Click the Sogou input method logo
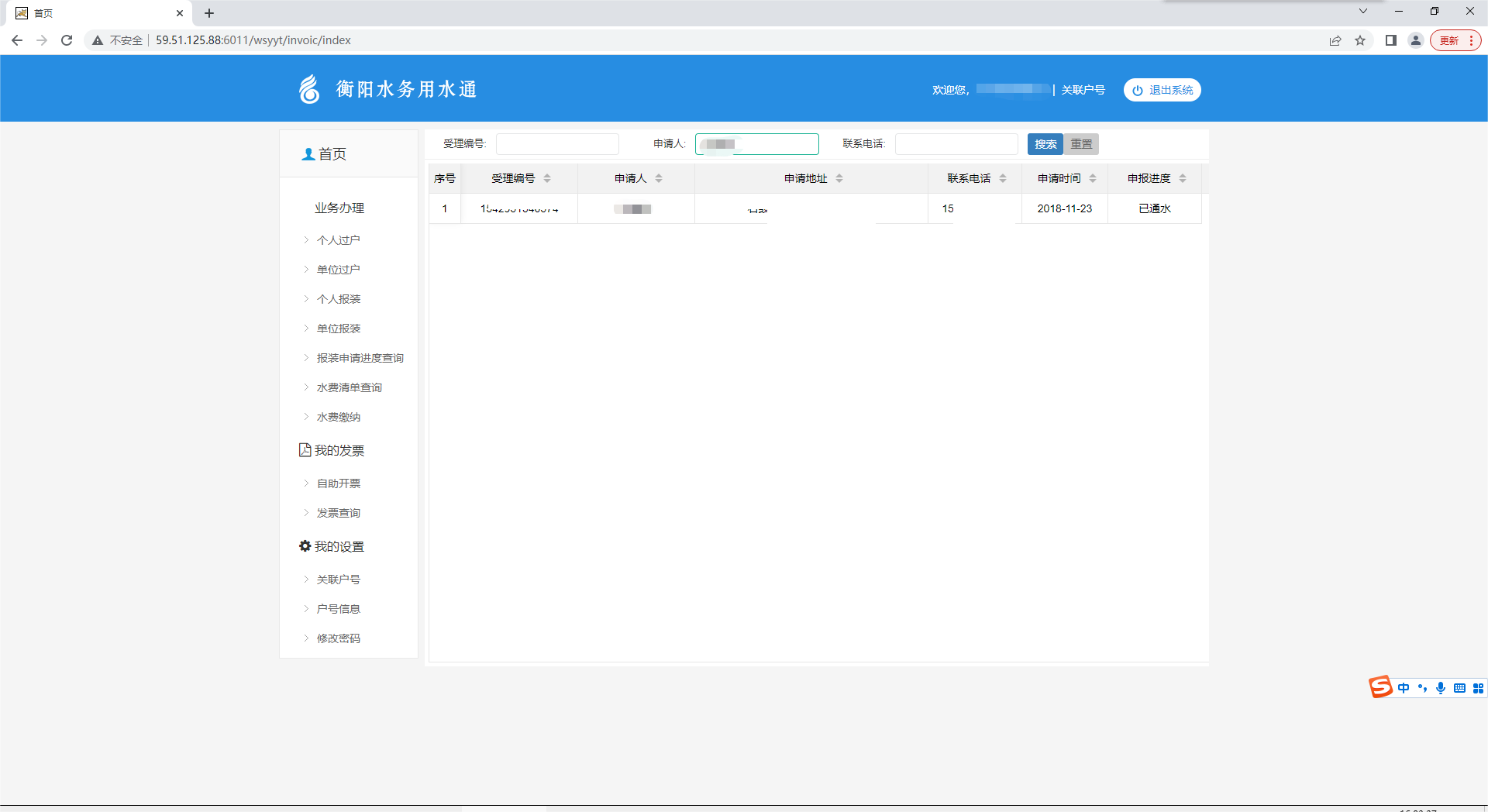Screen dimensions: 1488x812 pos(1380,687)
